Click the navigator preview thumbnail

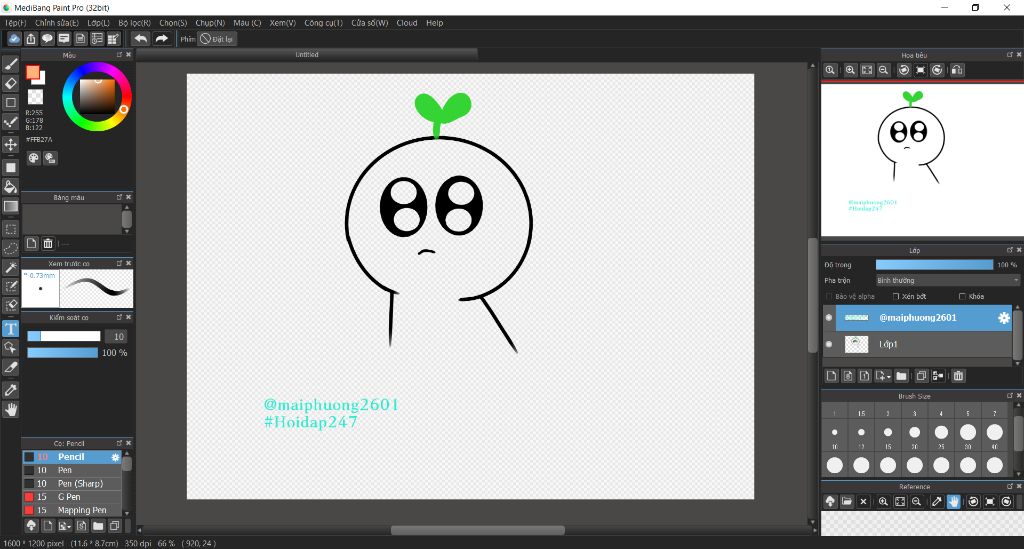[922, 161]
